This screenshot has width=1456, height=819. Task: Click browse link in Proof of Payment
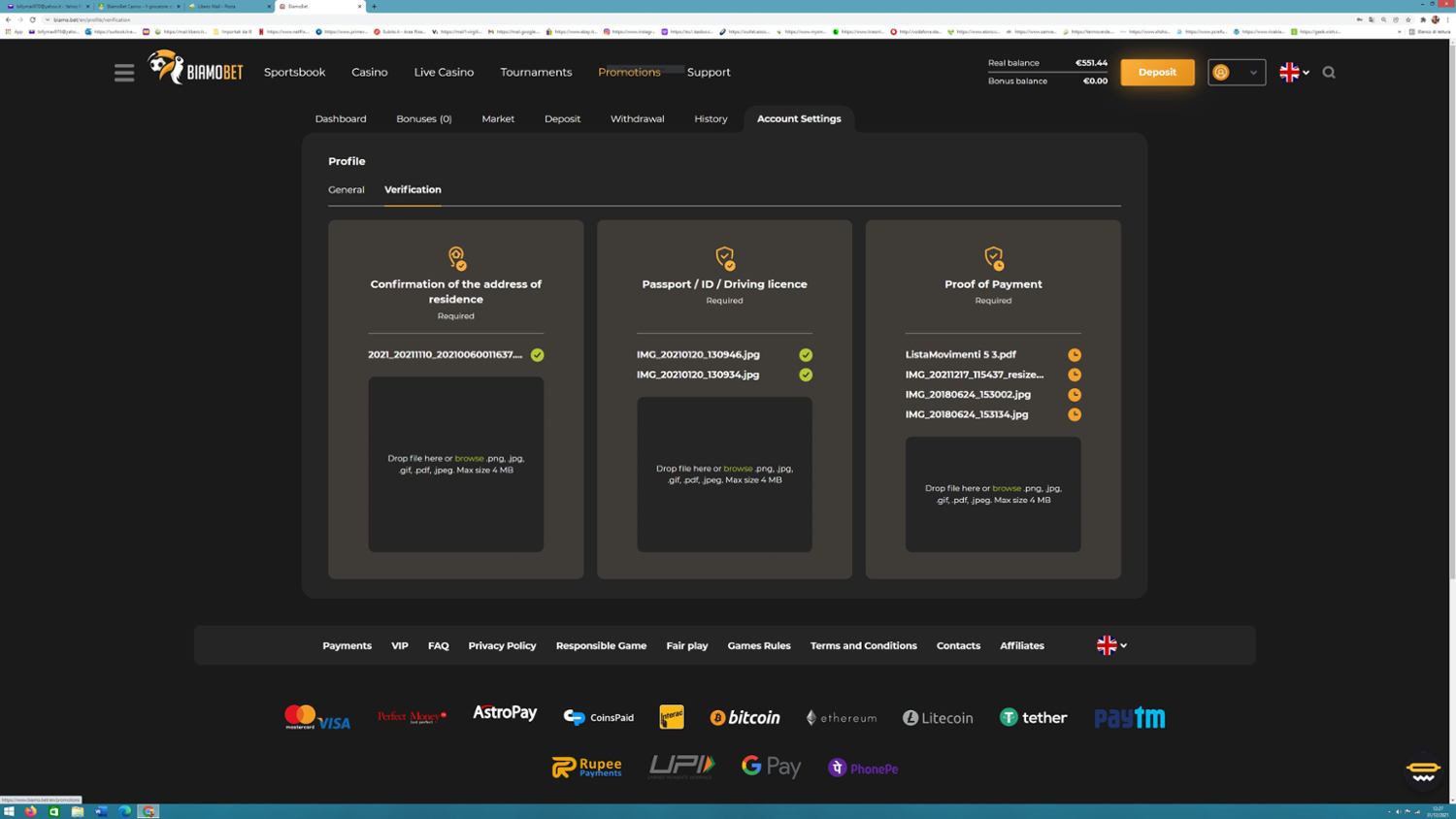(1007, 488)
